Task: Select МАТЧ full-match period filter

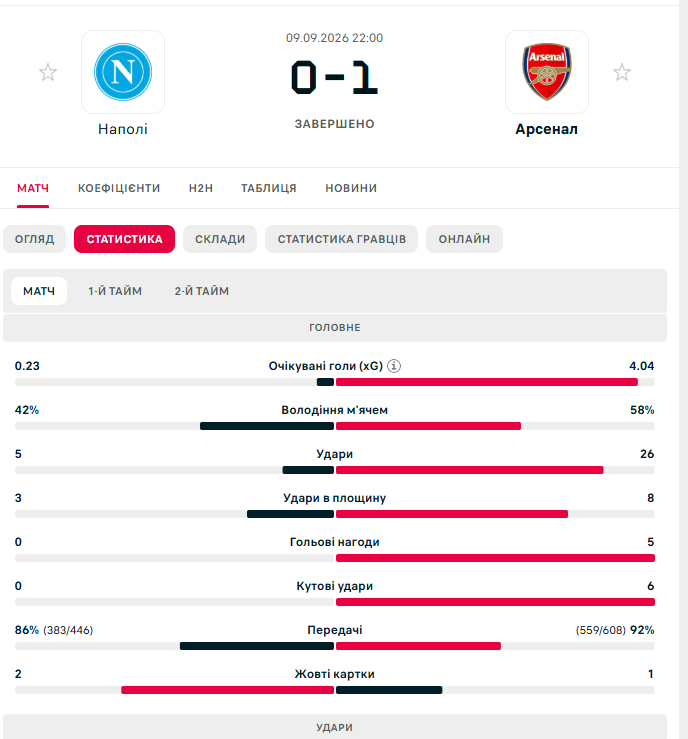Action: coord(39,291)
